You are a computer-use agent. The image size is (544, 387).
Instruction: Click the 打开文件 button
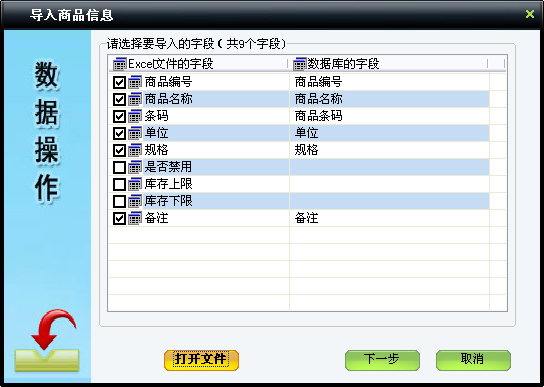tap(201, 360)
